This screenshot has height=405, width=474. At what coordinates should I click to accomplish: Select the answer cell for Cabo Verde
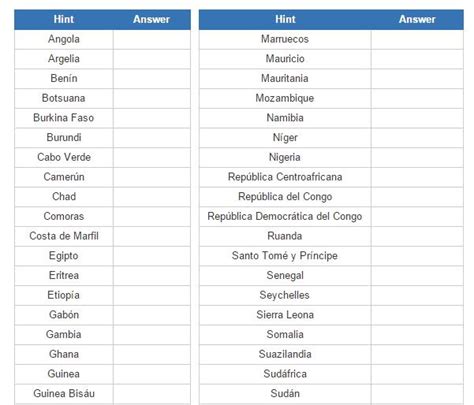click(x=152, y=157)
